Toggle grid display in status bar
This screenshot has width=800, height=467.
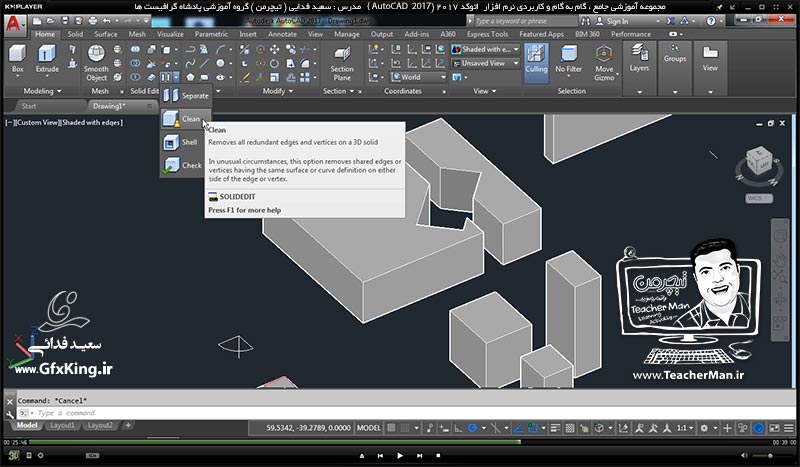point(391,428)
